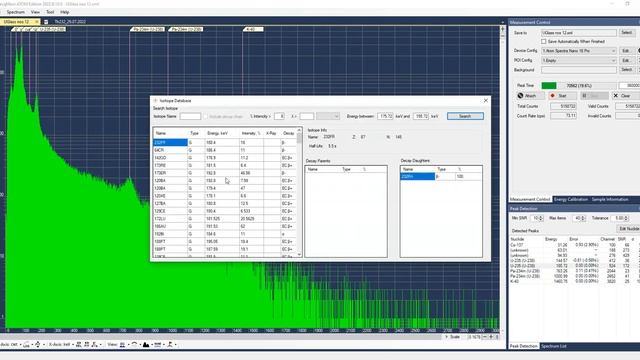This screenshot has height=360, width=640.
Task: Focus the % Intensity threshold field
Action: click(279, 116)
